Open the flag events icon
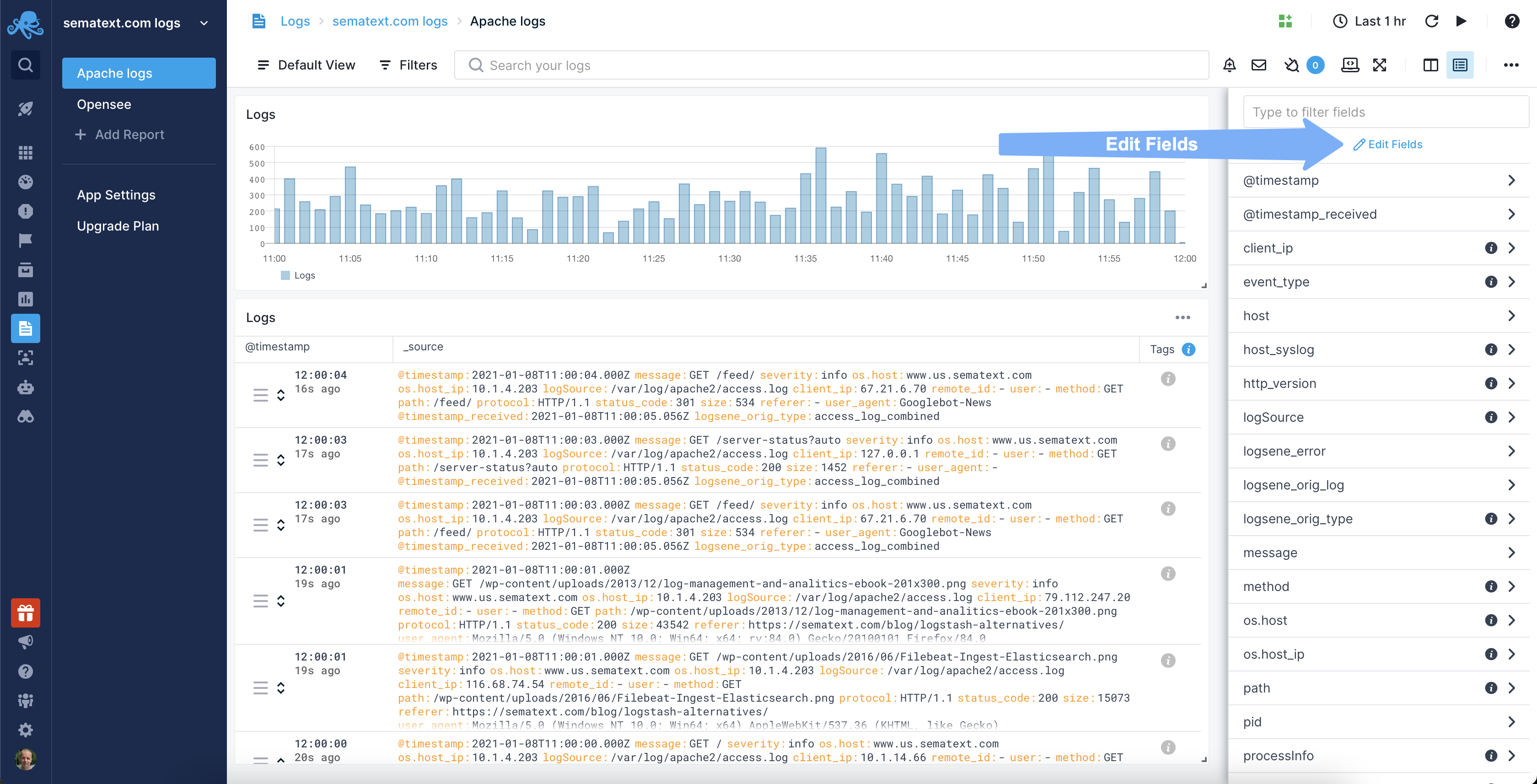The image size is (1537, 784). [x=25, y=241]
